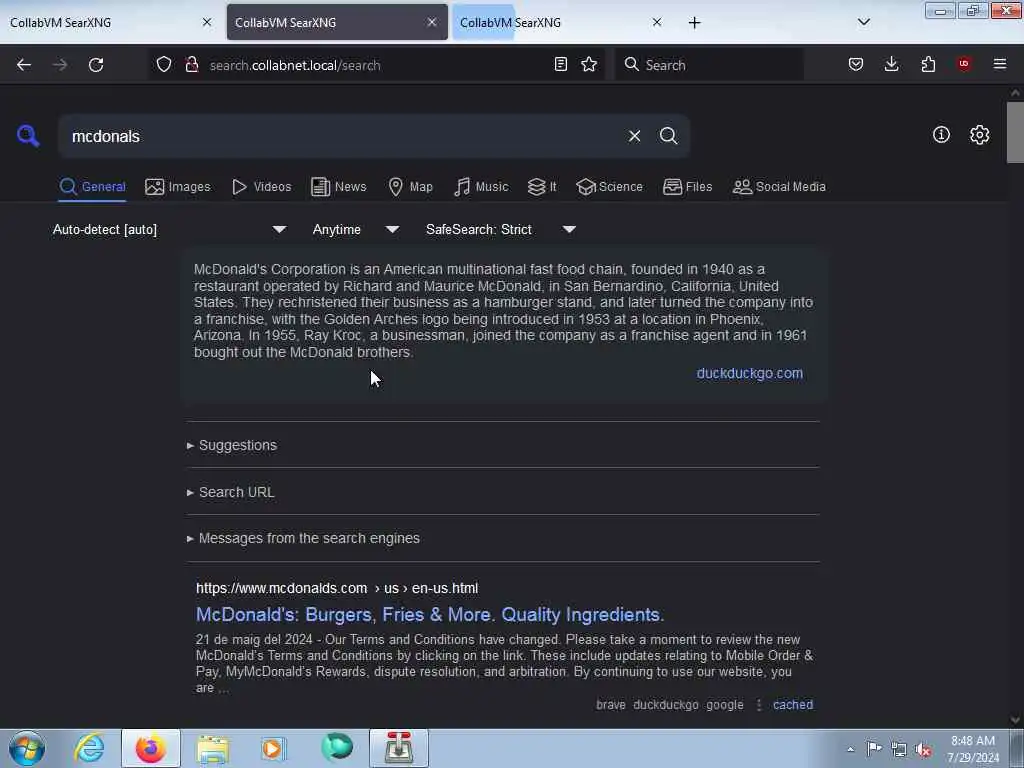Image resolution: width=1024 pixels, height=768 pixels.
Task: Clear the mcdonals search query
Action: tap(634, 136)
